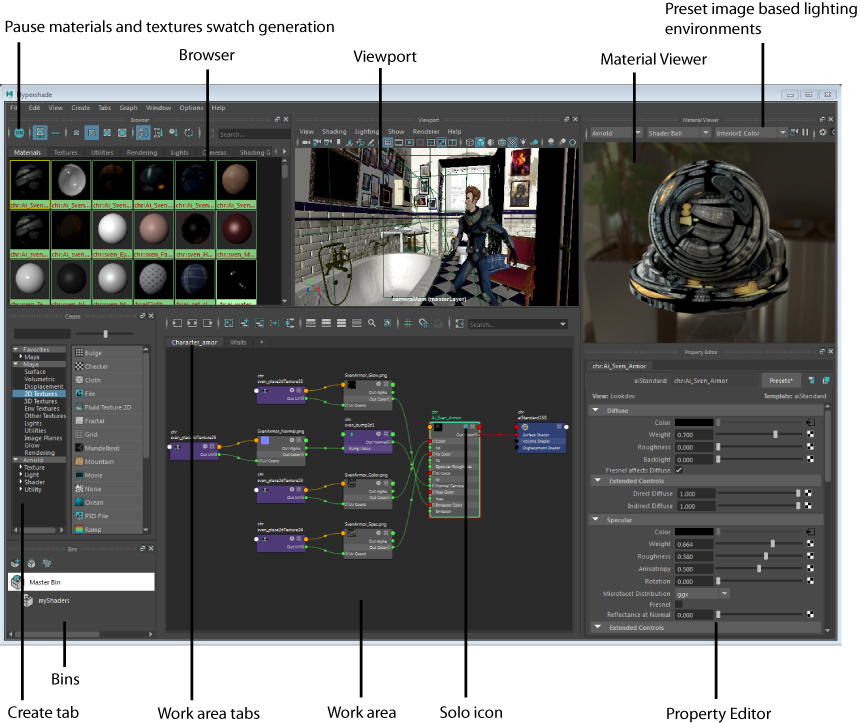The width and height of the screenshot is (861, 723).
Task: Select the Master Bin
Action: [x=81, y=582]
